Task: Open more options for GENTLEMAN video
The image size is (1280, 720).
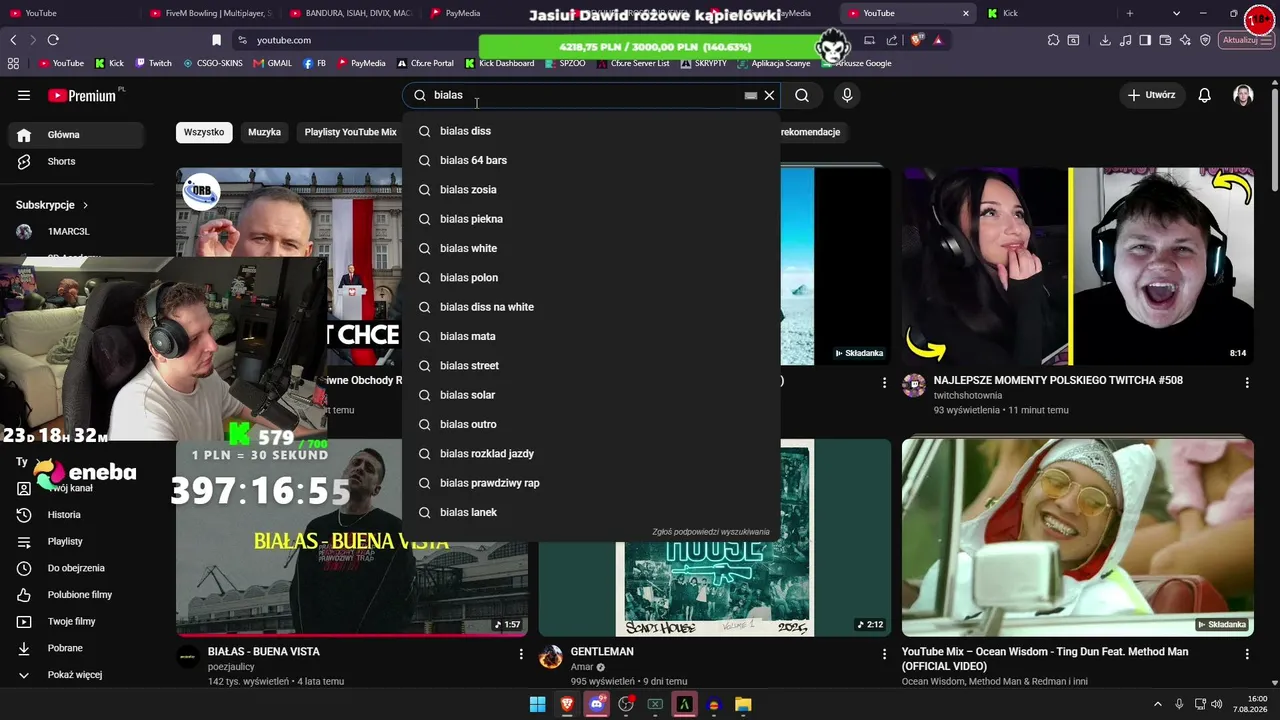Action: pos(884,654)
